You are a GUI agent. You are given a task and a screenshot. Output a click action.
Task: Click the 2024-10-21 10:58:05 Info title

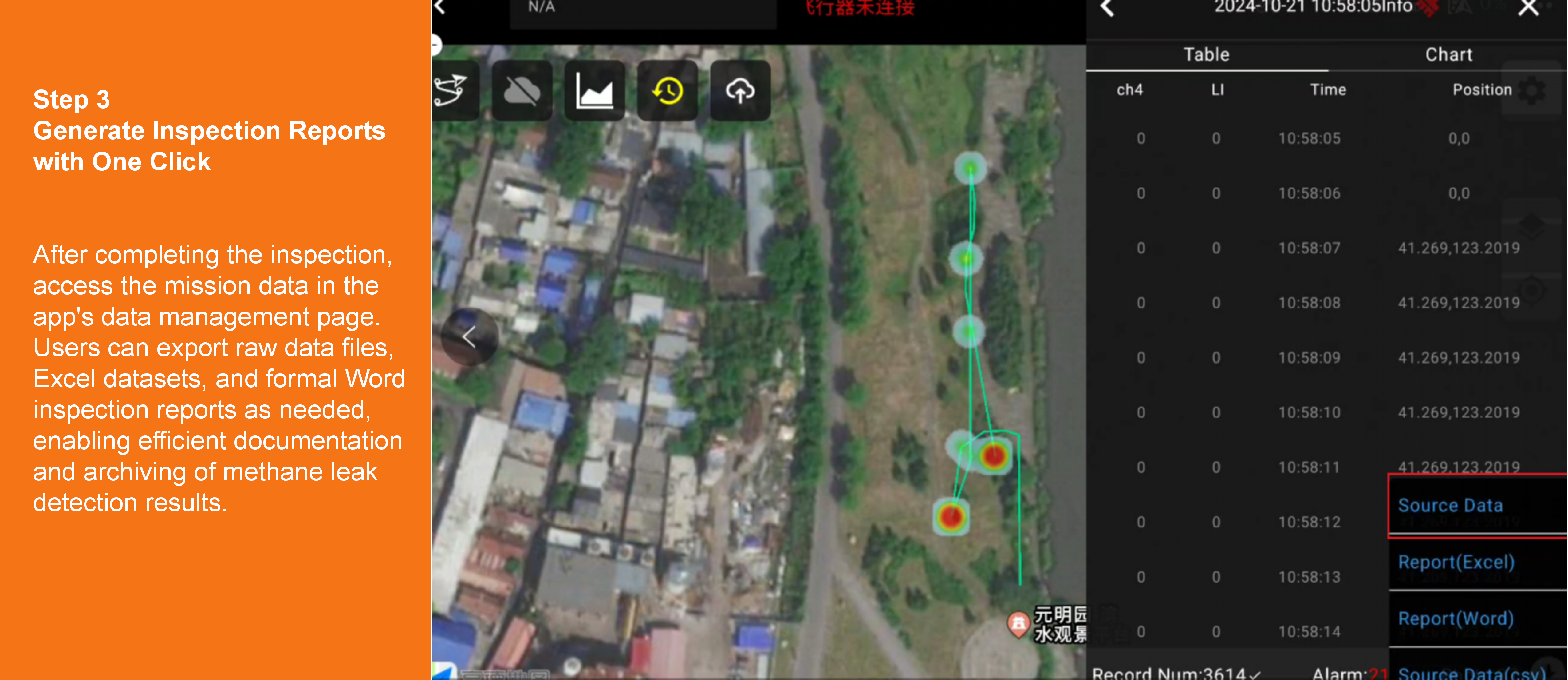click(x=1314, y=7)
